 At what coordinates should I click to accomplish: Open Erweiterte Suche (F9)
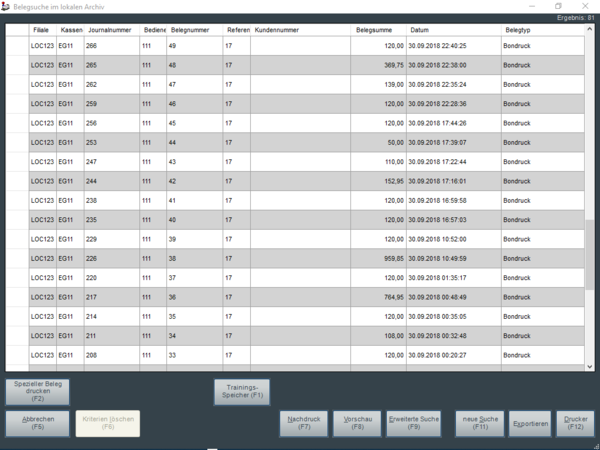pos(413,423)
